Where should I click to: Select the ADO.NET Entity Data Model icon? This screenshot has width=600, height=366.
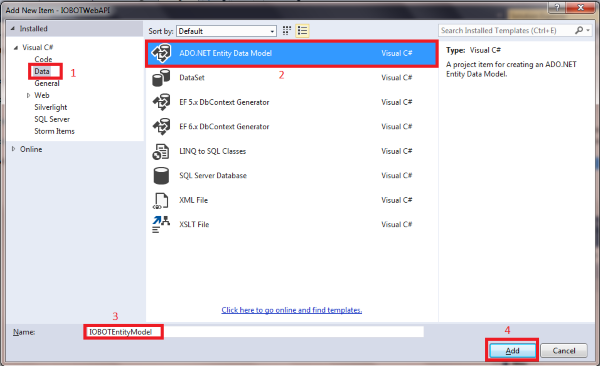pos(161,53)
